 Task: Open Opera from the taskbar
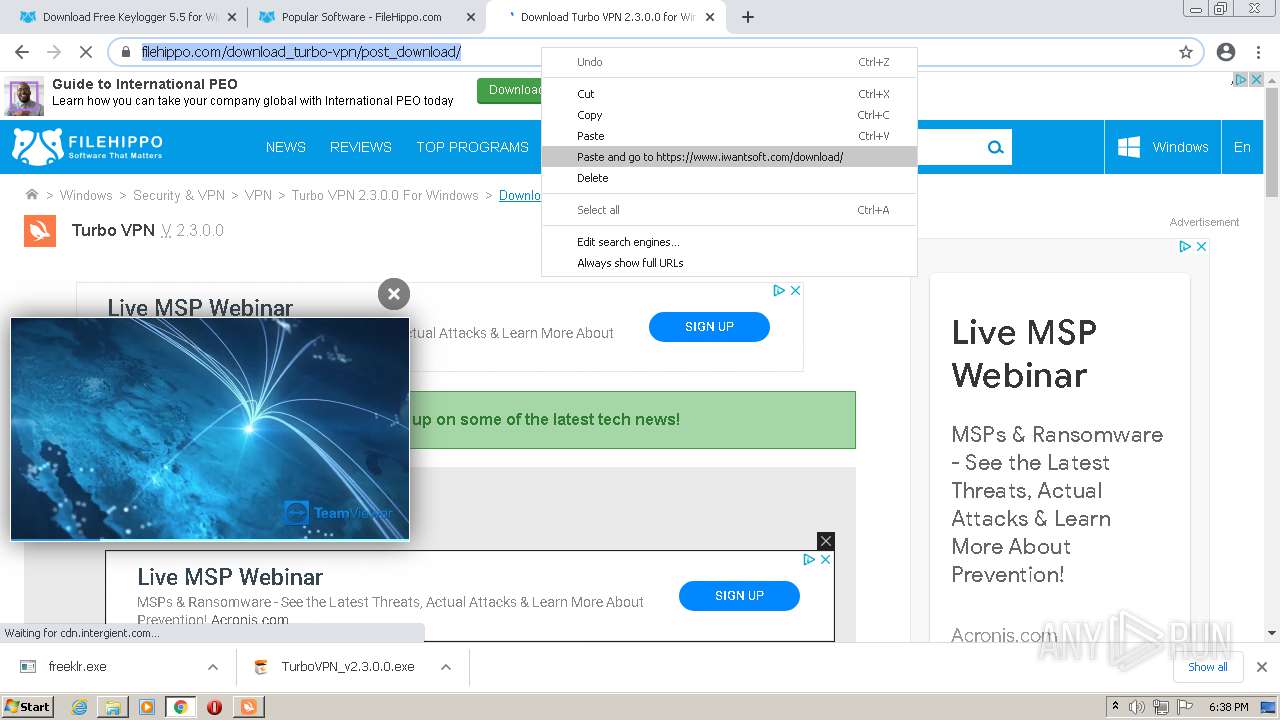pos(214,707)
